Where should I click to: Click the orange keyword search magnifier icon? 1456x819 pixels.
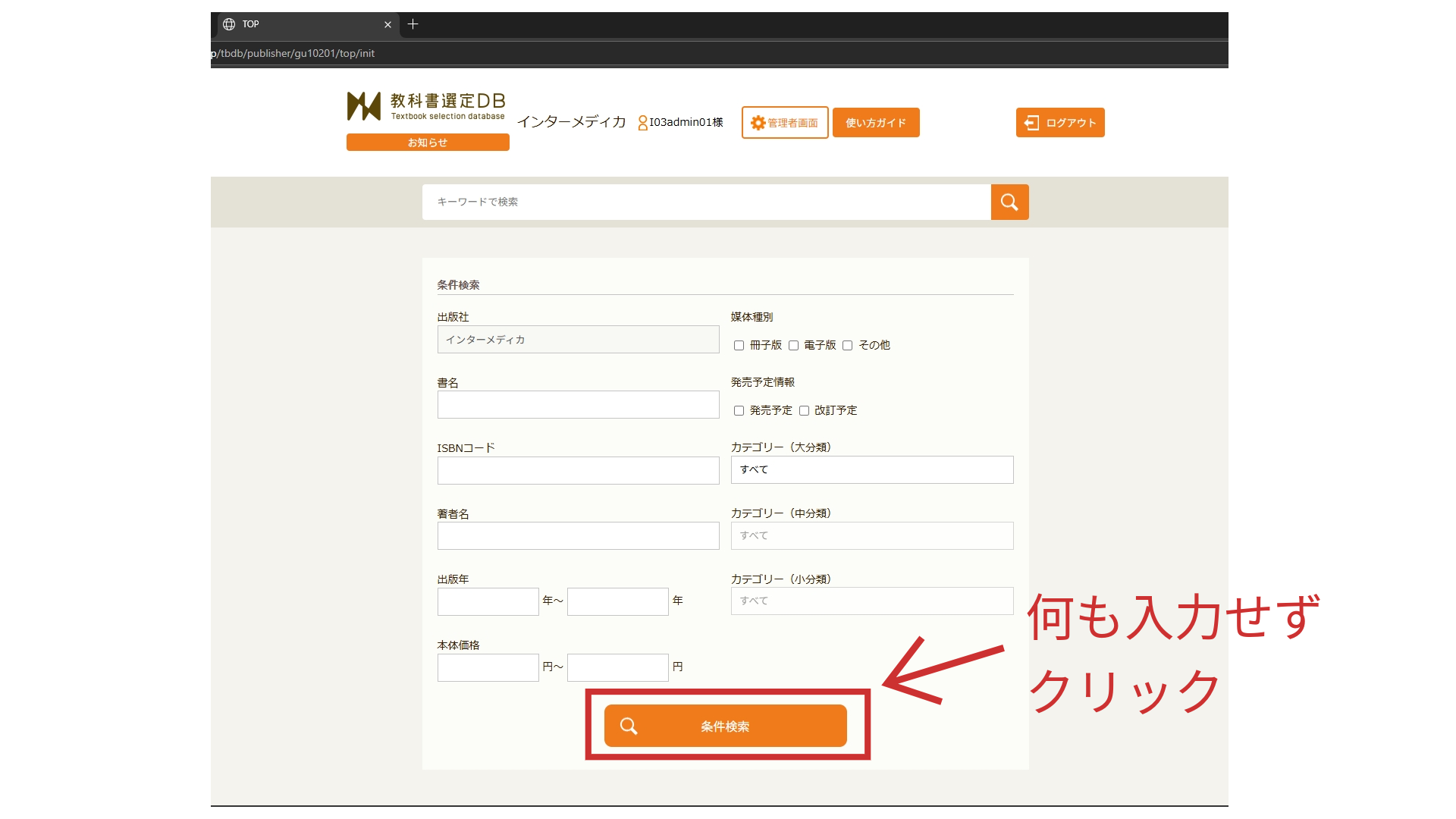[x=1009, y=202]
